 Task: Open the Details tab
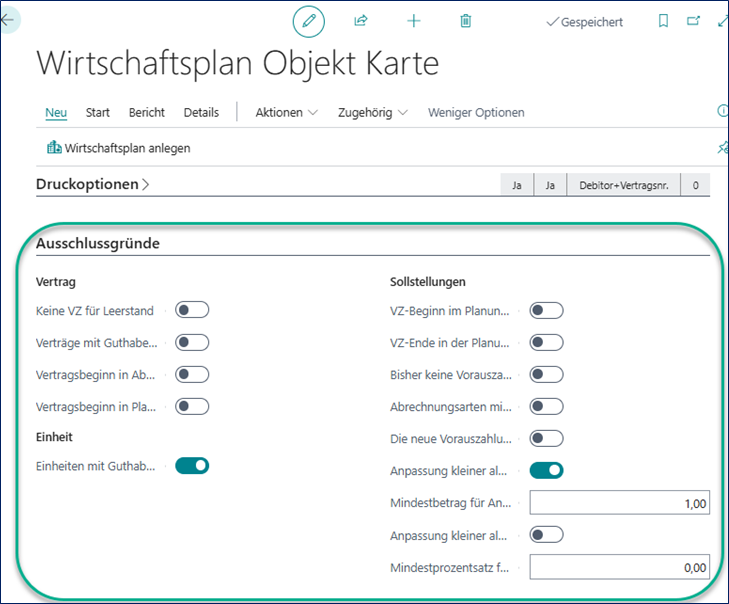click(201, 113)
